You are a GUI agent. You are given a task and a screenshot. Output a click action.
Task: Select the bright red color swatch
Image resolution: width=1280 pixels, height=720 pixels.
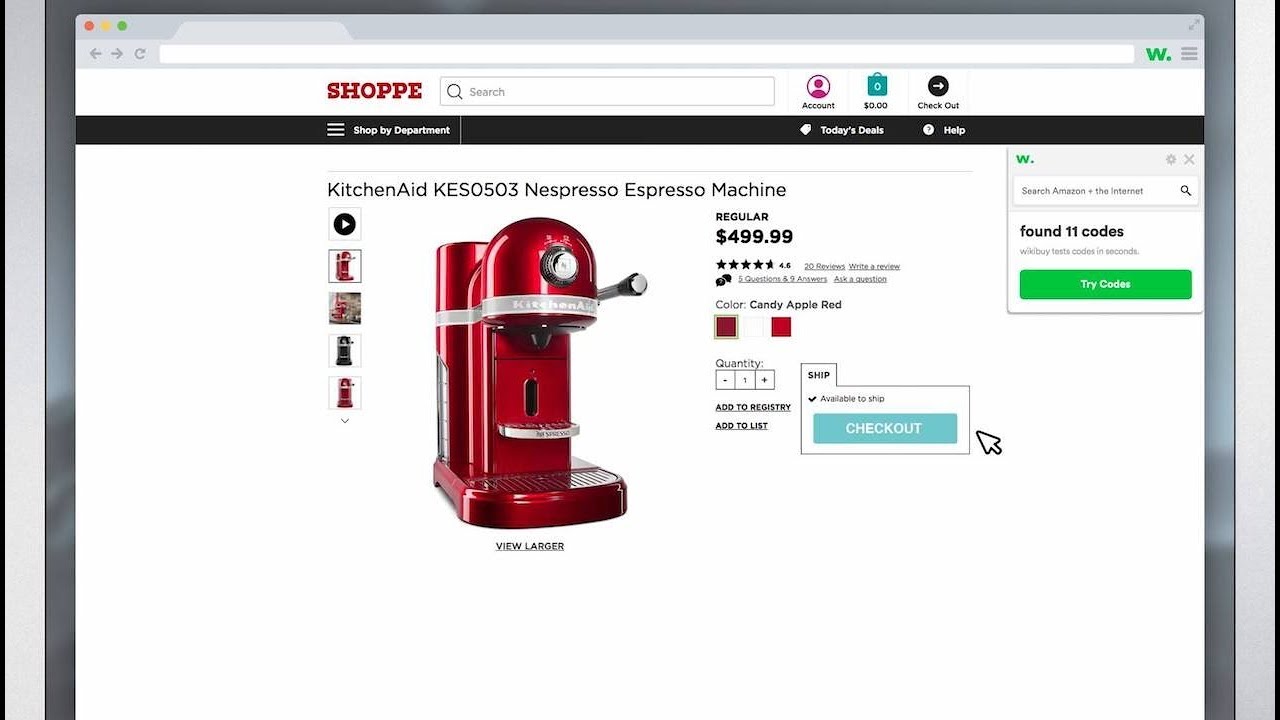click(x=781, y=327)
